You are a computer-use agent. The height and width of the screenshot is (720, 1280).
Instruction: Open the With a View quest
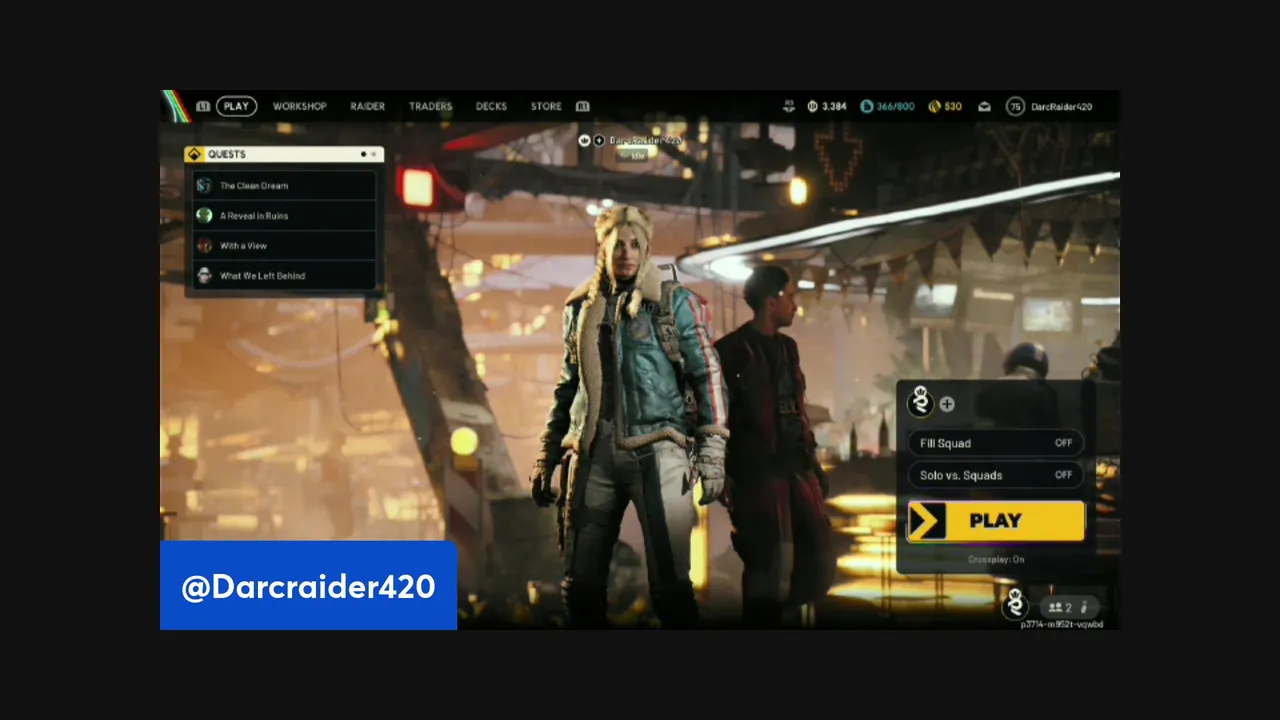click(284, 245)
